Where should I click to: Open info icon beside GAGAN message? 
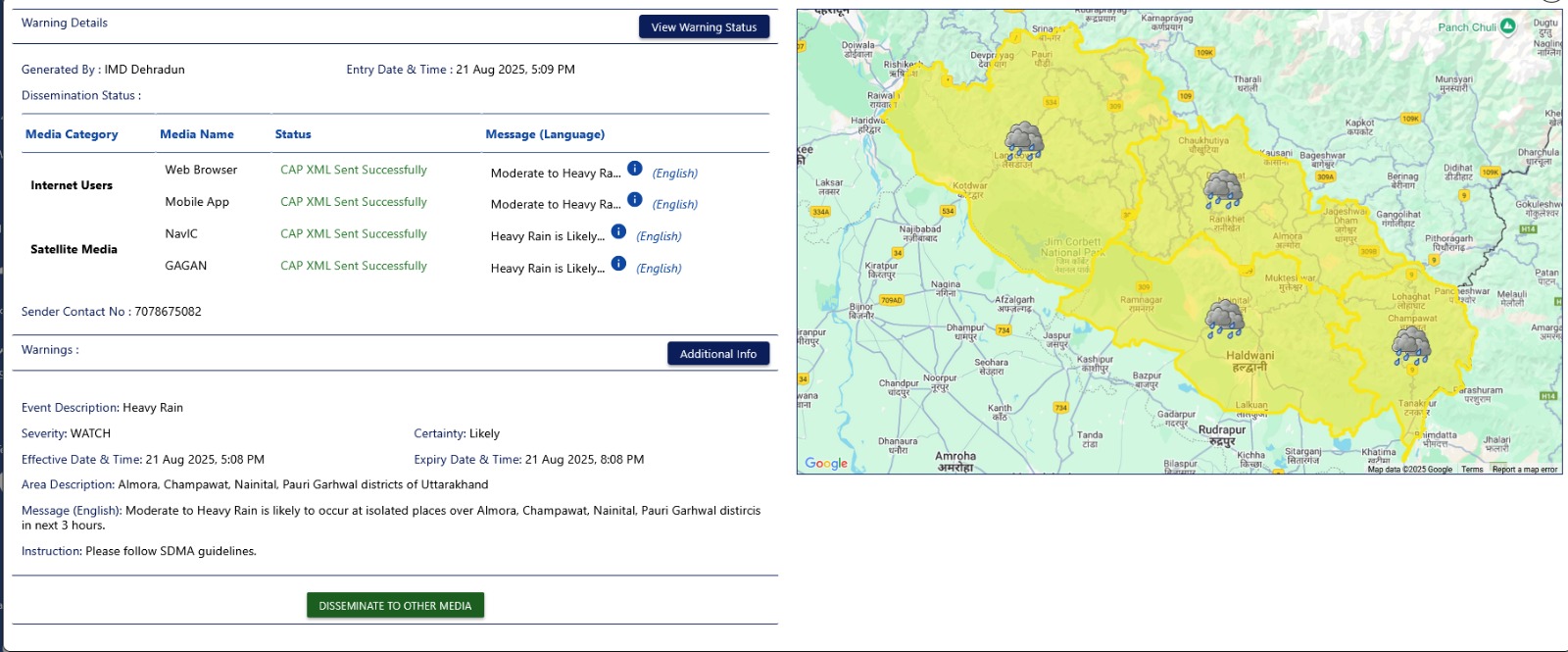click(x=618, y=264)
